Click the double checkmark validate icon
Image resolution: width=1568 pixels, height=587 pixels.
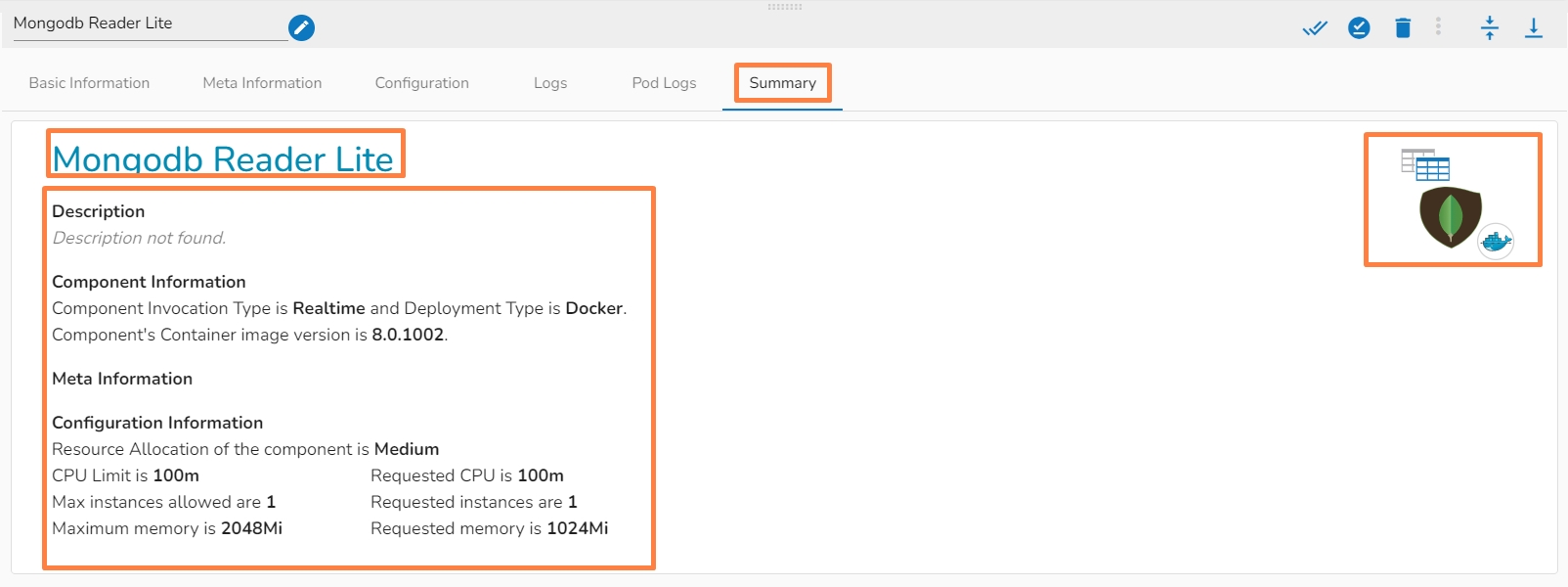click(1315, 28)
